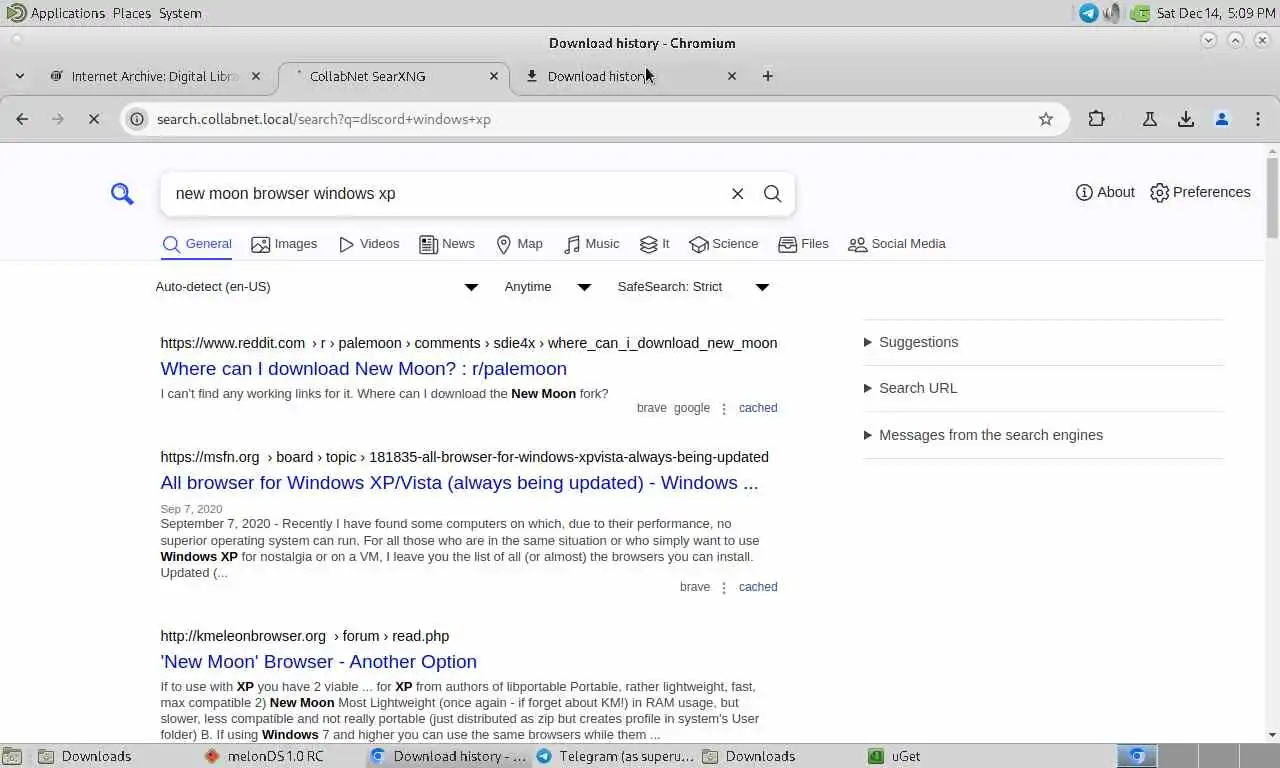
Task: Open the Extensions puzzle icon
Action: tap(1097, 119)
